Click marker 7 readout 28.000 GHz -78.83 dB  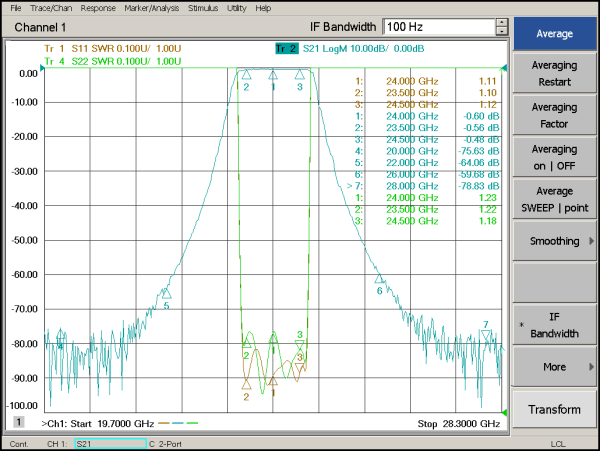pos(423,186)
